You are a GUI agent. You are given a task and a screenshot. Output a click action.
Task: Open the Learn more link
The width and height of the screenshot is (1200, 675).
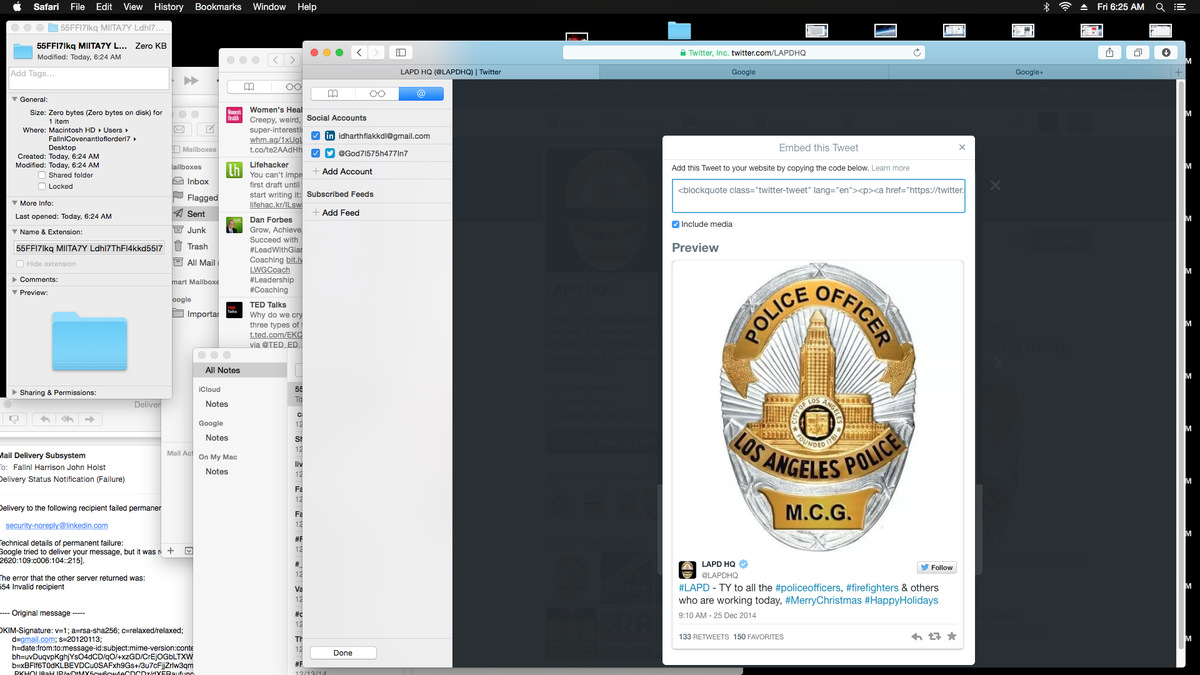click(890, 168)
